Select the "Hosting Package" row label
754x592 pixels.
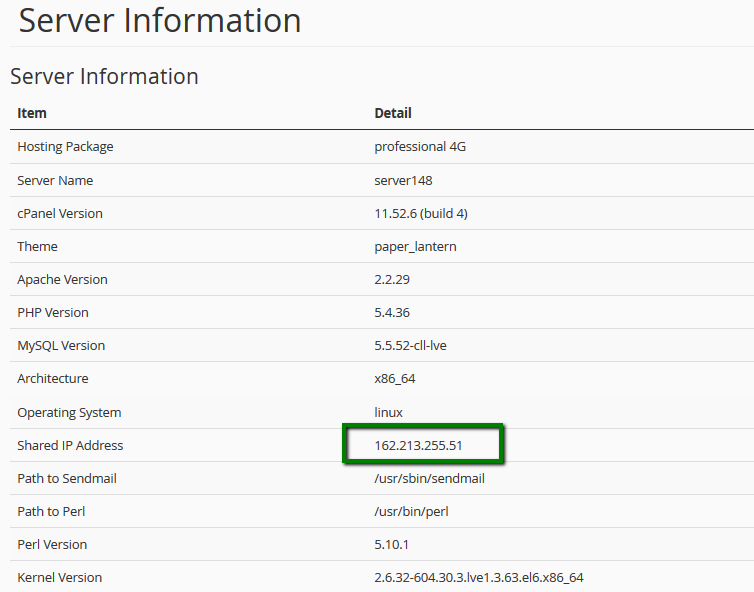coord(65,147)
